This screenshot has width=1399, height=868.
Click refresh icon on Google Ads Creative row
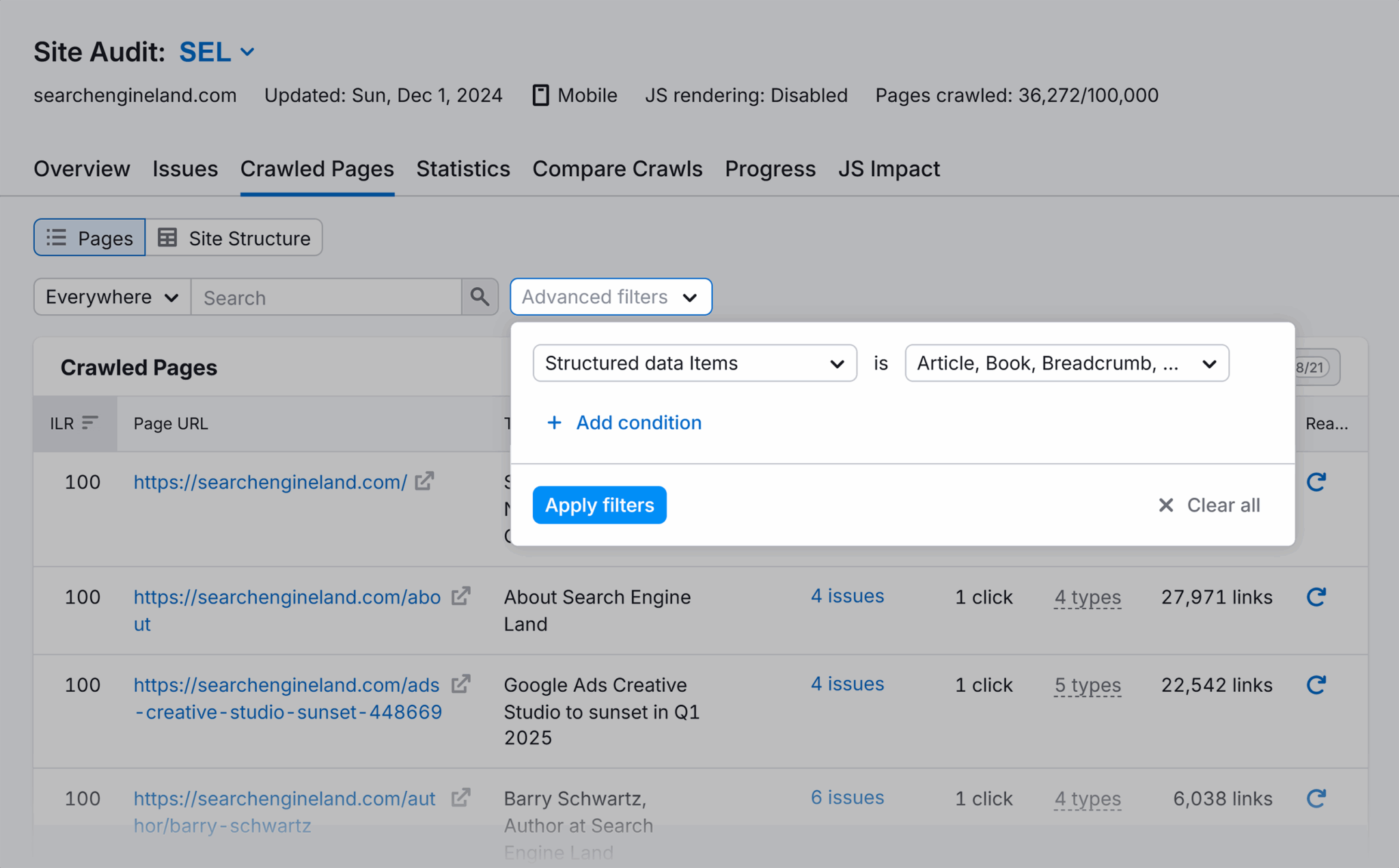[x=1315, y=684]
